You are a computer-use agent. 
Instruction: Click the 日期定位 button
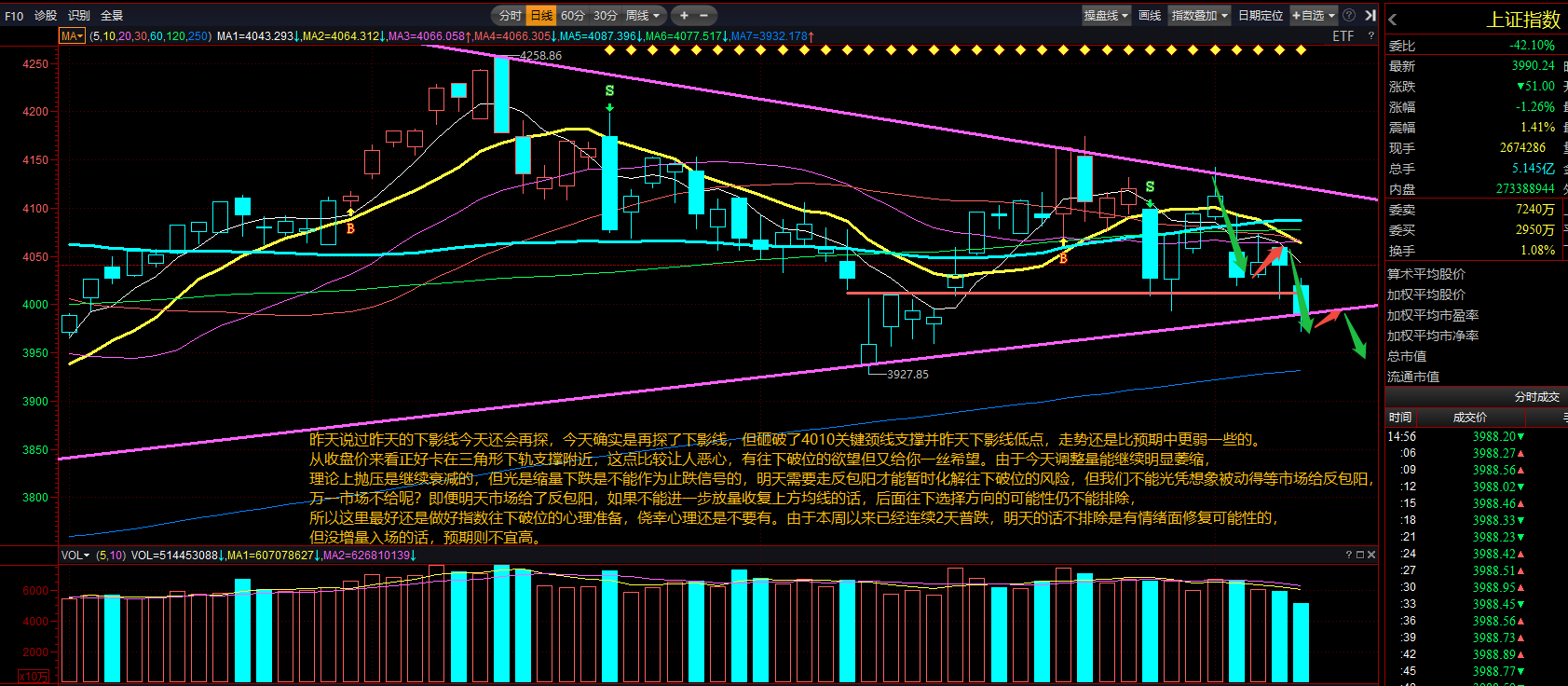(x=1261, y=15)
